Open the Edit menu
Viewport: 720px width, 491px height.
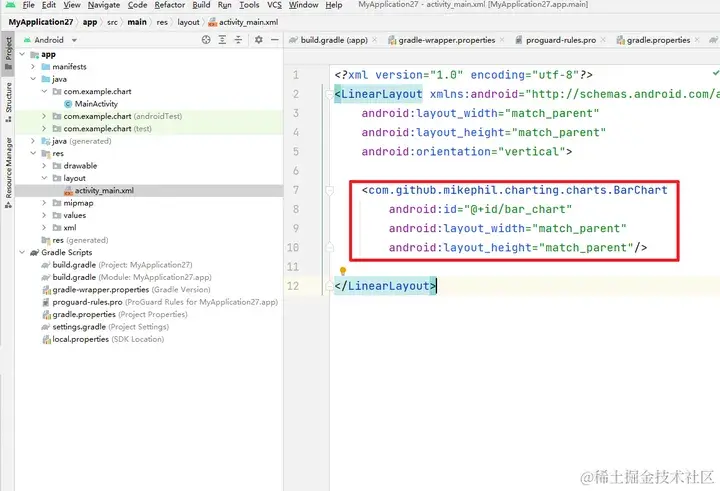[x=49, y=5]
